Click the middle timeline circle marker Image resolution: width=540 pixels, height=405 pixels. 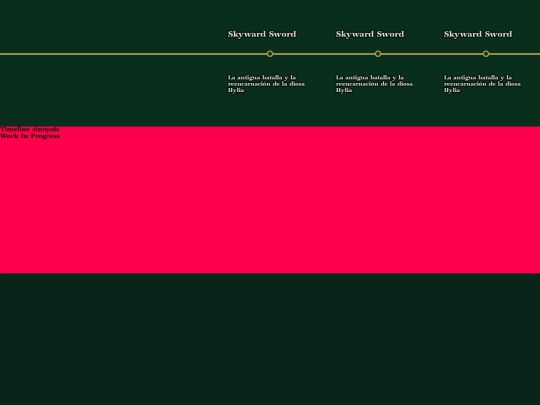pyautogui.click(x=378, y=54)
